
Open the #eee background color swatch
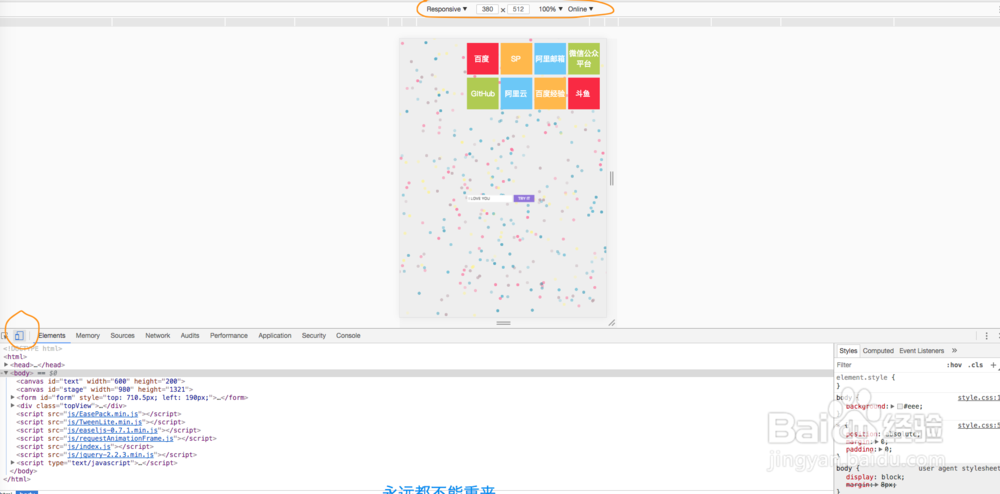coord(900,406)
